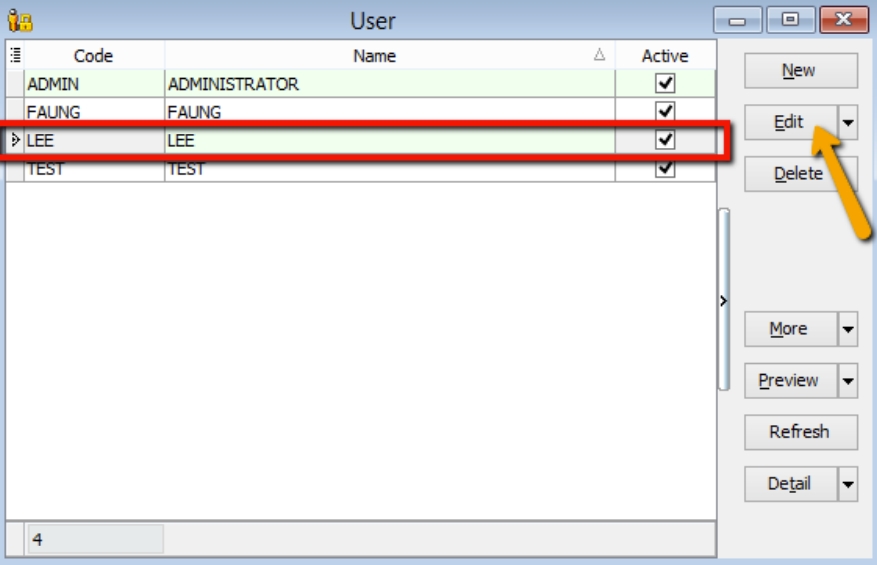Click the Edit button
Image resolution: width=877 pixels, height=565 pixels.
tap(791, 122)
